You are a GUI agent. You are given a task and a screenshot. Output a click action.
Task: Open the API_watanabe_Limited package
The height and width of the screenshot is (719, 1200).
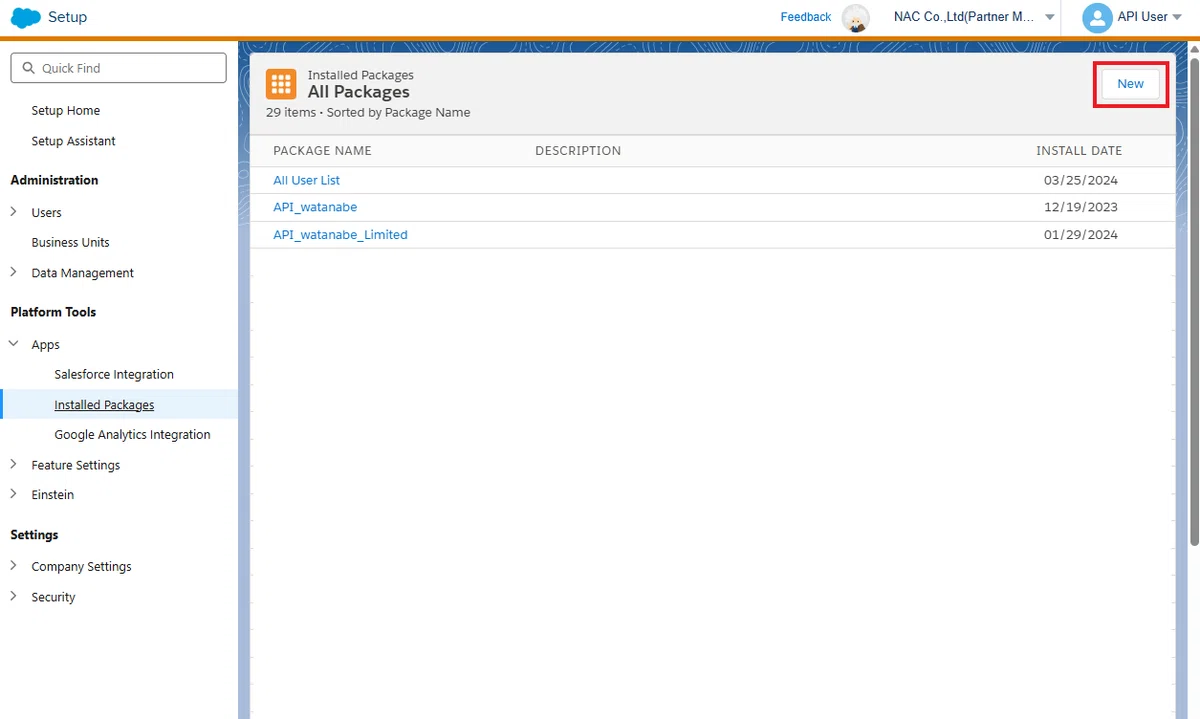(340, 235)
